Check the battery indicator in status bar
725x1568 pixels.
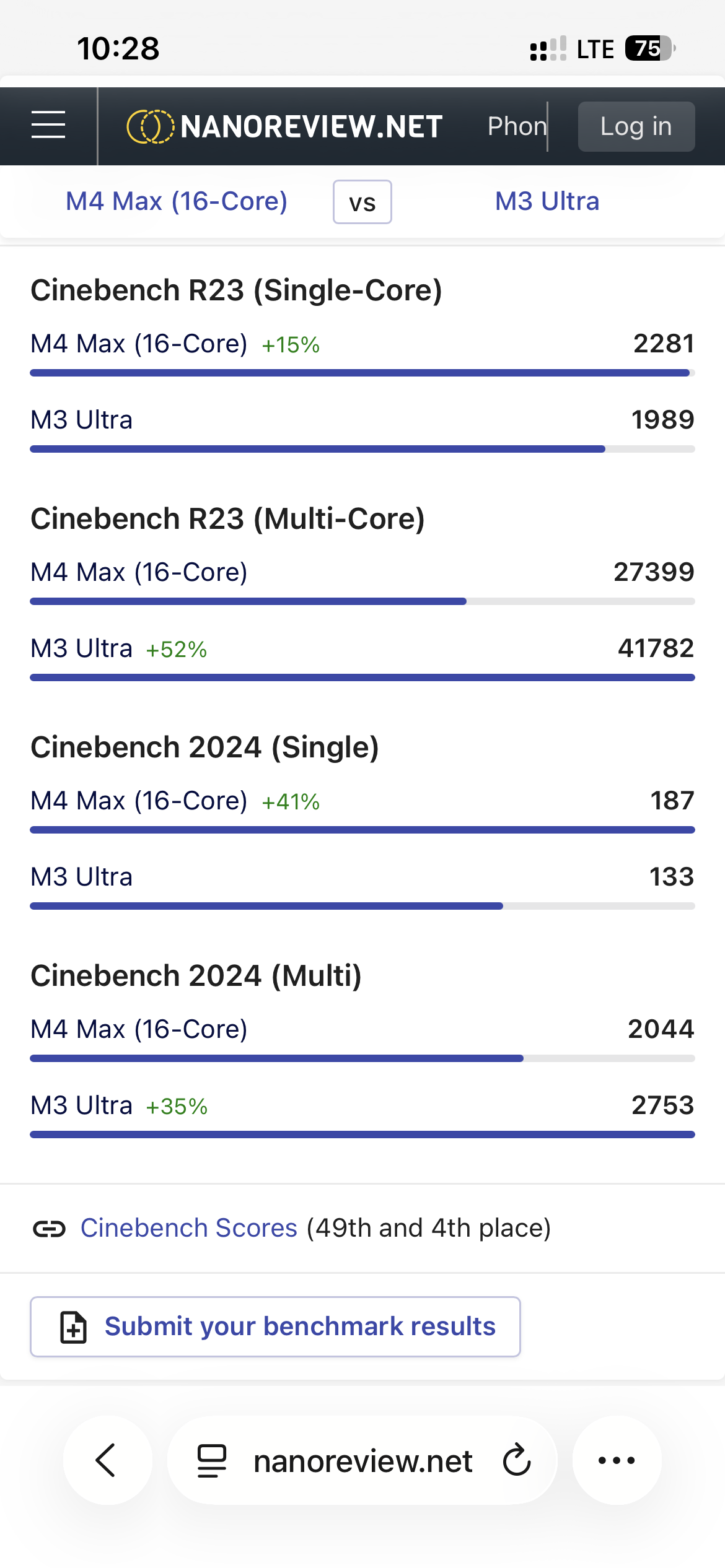(649, 48)
